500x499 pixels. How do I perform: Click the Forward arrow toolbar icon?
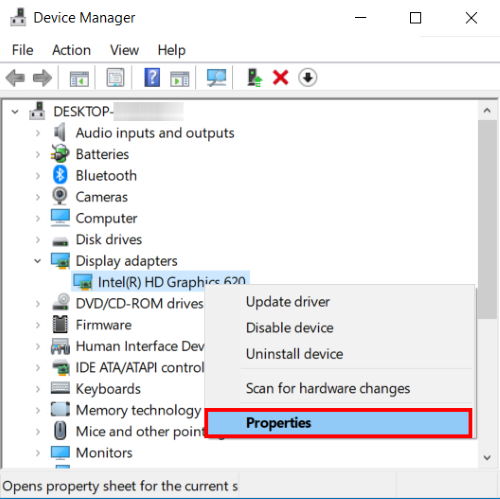click(x=42, y=78)
